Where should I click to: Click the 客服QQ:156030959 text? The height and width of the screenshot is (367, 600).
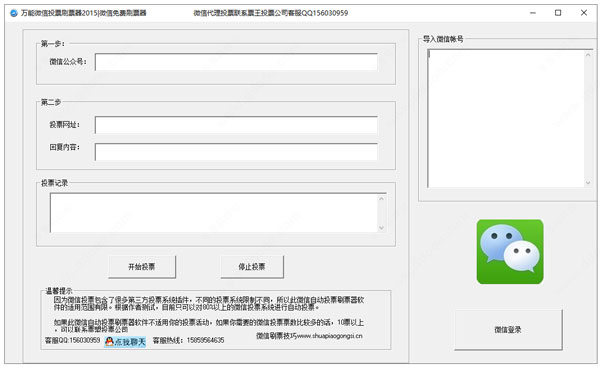72,340
